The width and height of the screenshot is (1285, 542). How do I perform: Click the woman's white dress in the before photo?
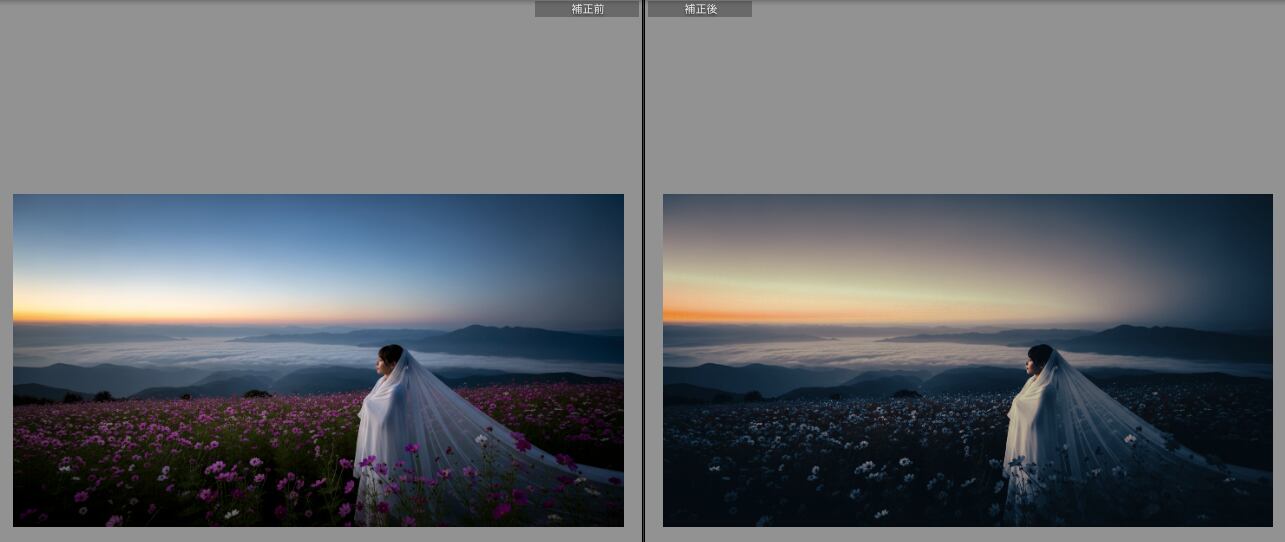point(380,430)
